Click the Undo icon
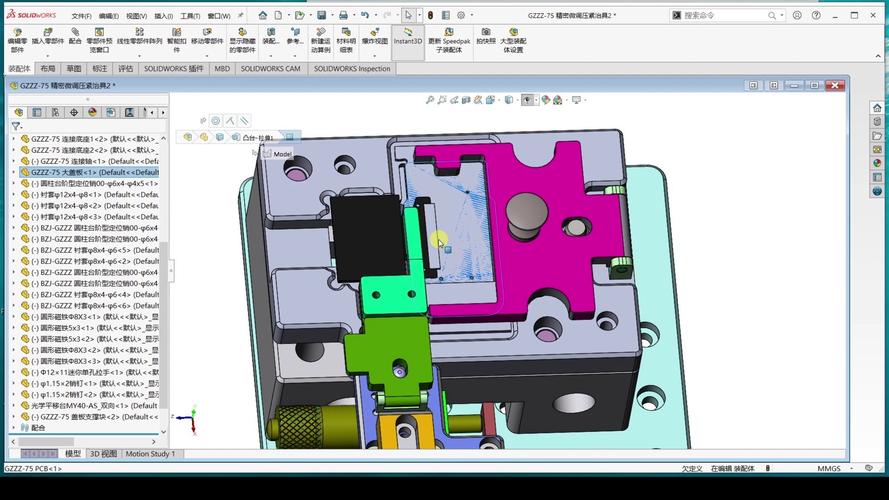889x500 pixels. click(365, 15)
